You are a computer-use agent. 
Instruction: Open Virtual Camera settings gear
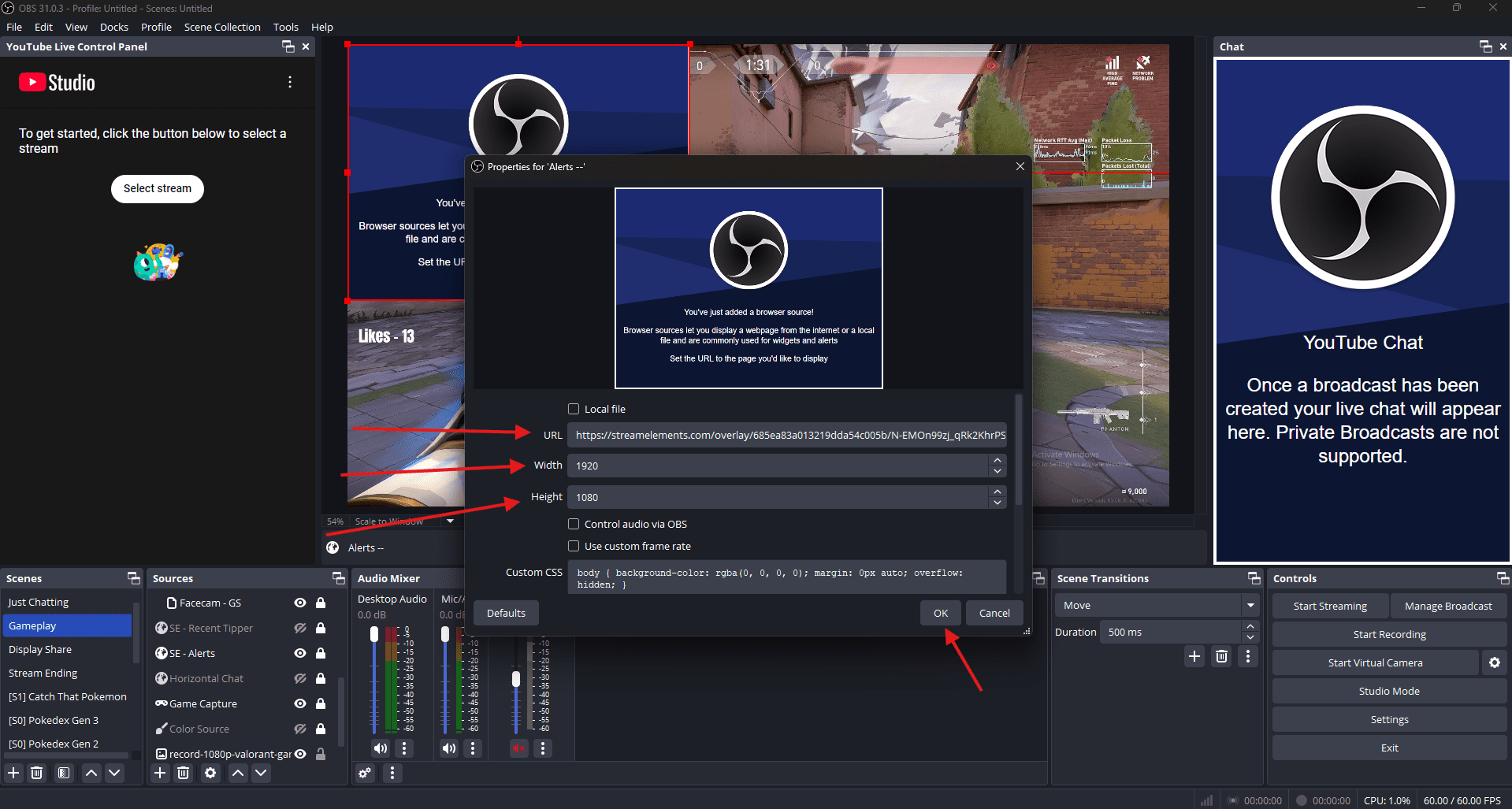1495,663
